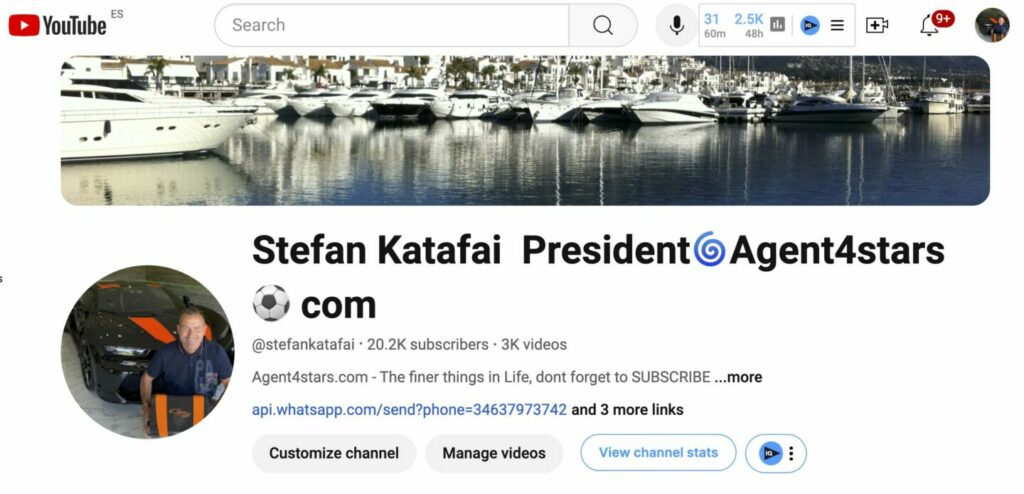The image size is (1024, 494).
Task: Open the three-dot extension options pill
Action: pyautogui.click(x=776, y=453)
